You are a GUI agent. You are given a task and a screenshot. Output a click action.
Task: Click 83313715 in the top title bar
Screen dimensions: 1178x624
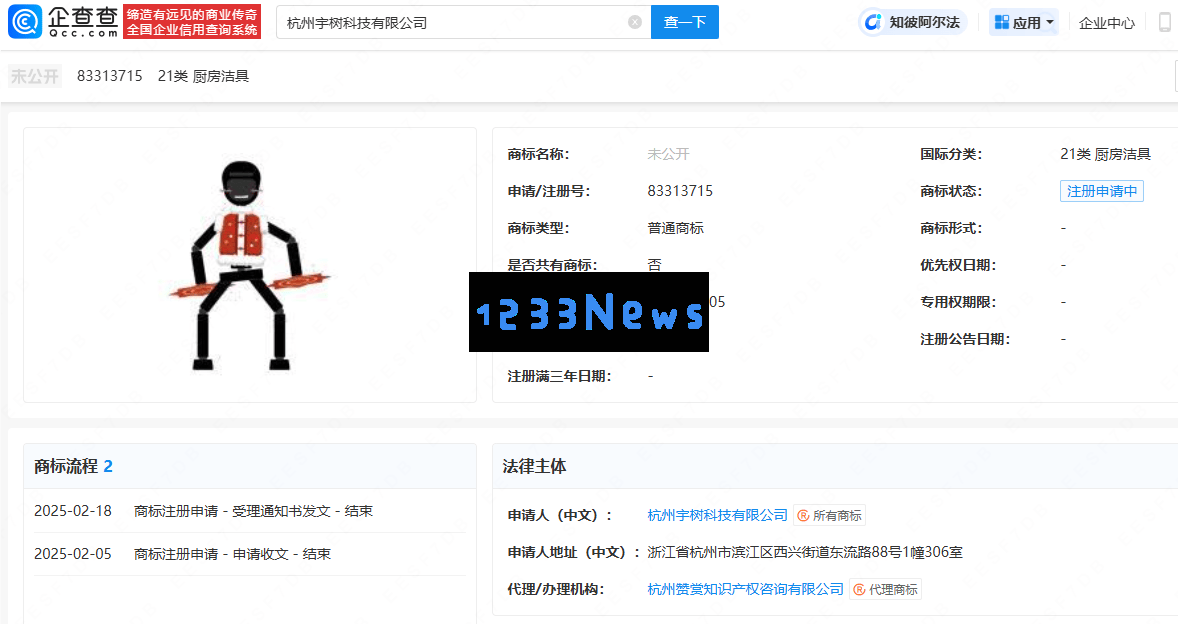110,76
